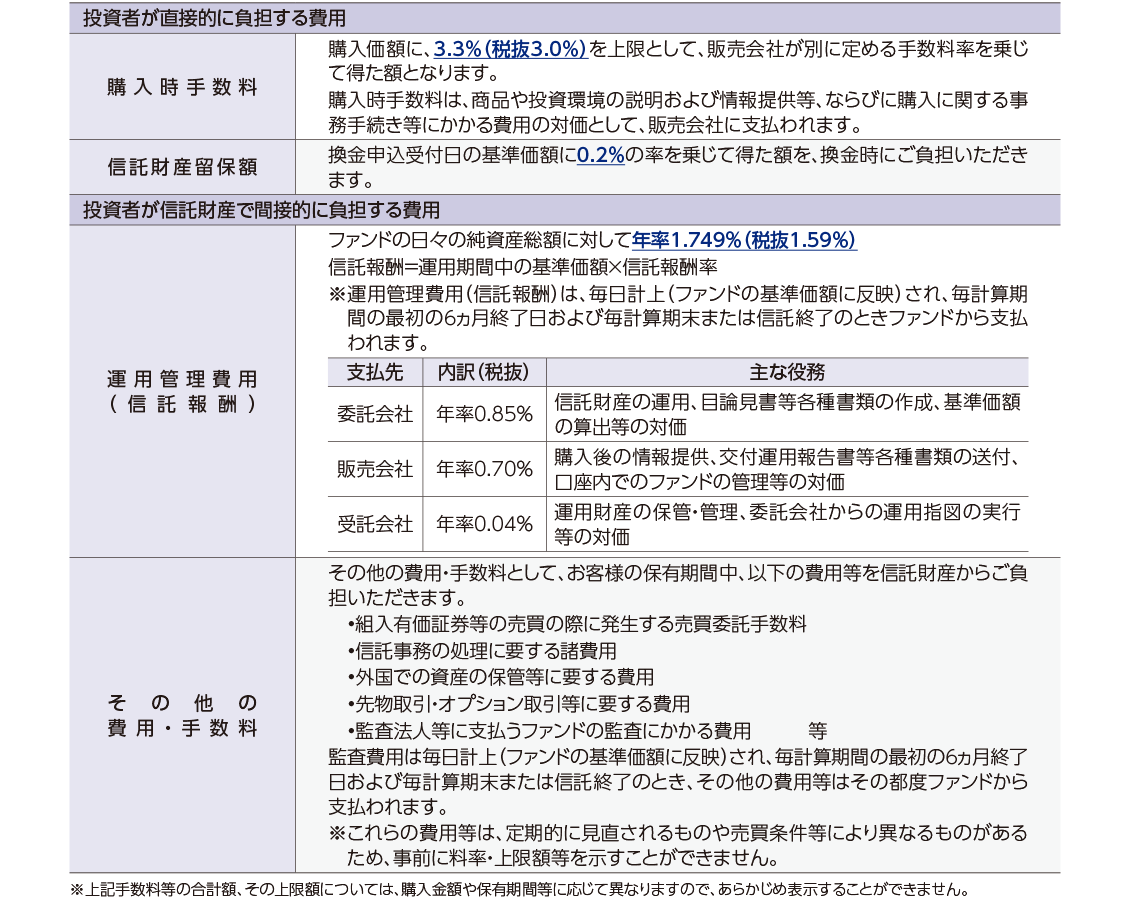Click the 3.3%(税抜3.0%) underlined link
Screen dimensions: 1130x898
511,49
